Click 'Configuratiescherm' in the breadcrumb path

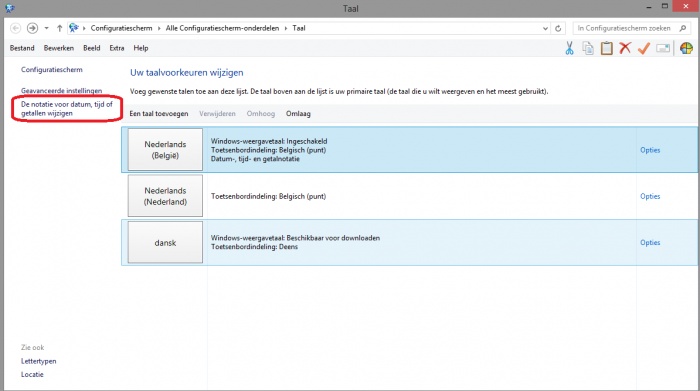click(121, 28)
